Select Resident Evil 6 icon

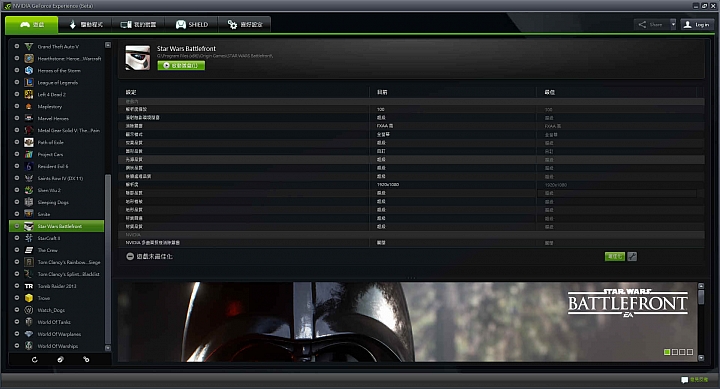29,166
